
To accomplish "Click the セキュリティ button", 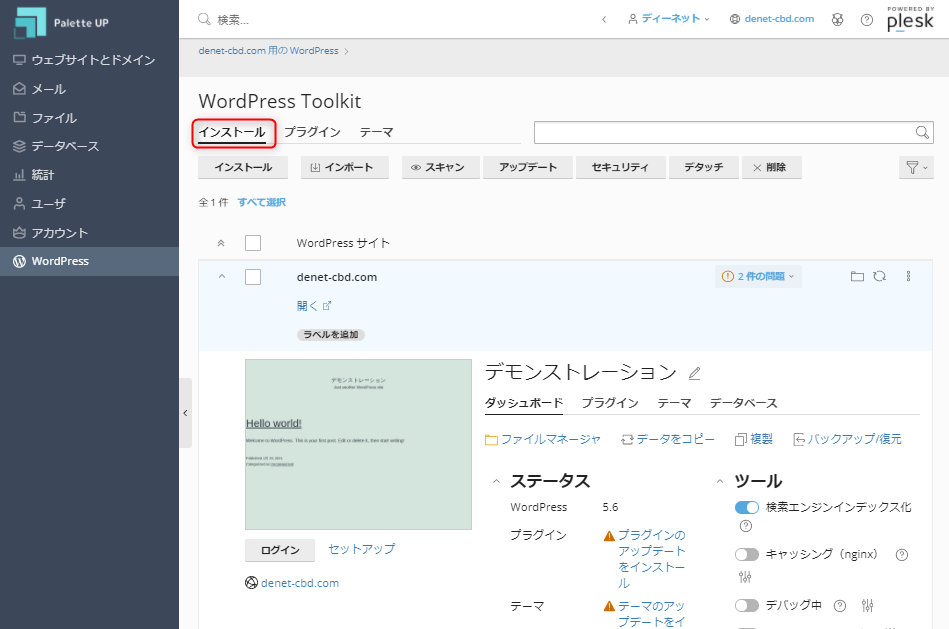I will coord(620,168).
